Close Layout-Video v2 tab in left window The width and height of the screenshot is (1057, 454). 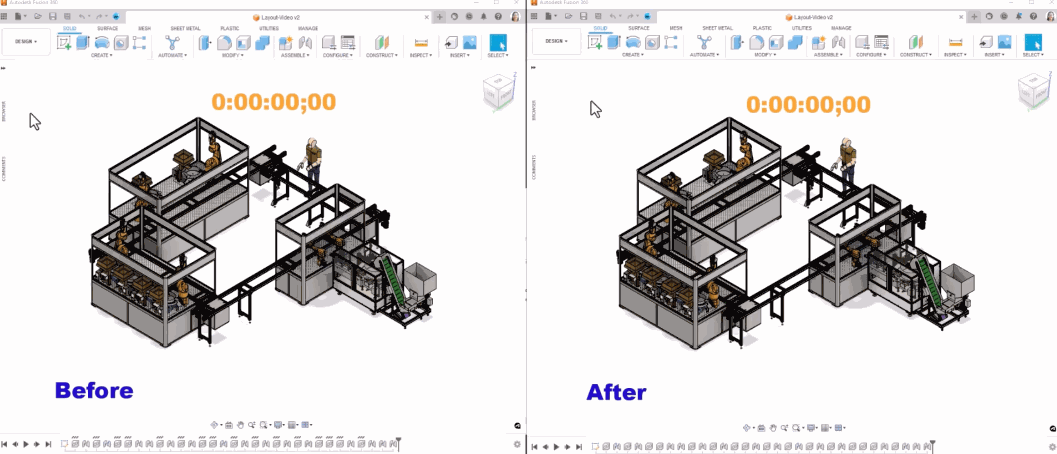point(425,17)
